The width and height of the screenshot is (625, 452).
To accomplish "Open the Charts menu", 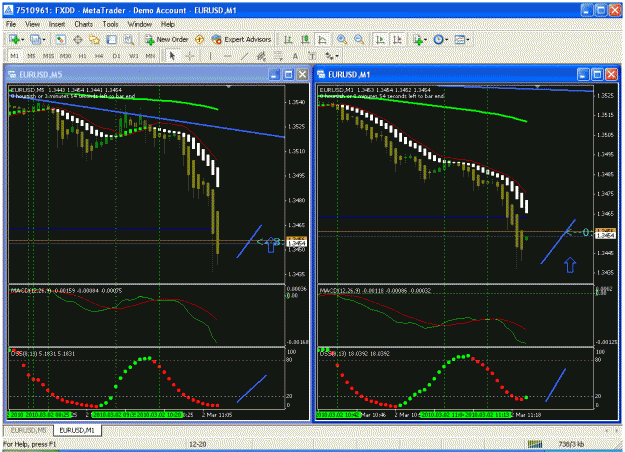I will point(83,24).
